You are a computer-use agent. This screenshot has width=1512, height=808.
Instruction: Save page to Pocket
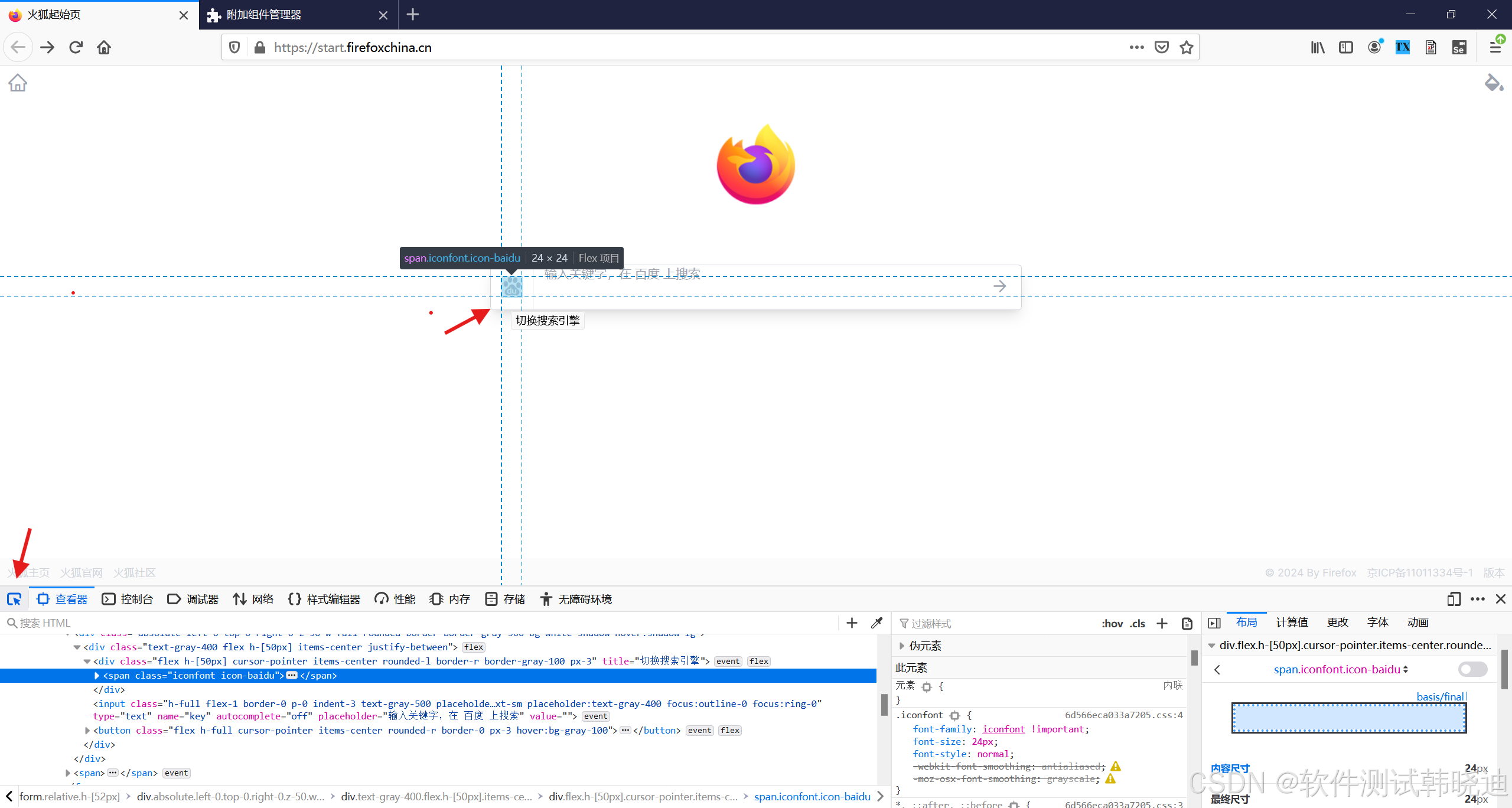1162,47
